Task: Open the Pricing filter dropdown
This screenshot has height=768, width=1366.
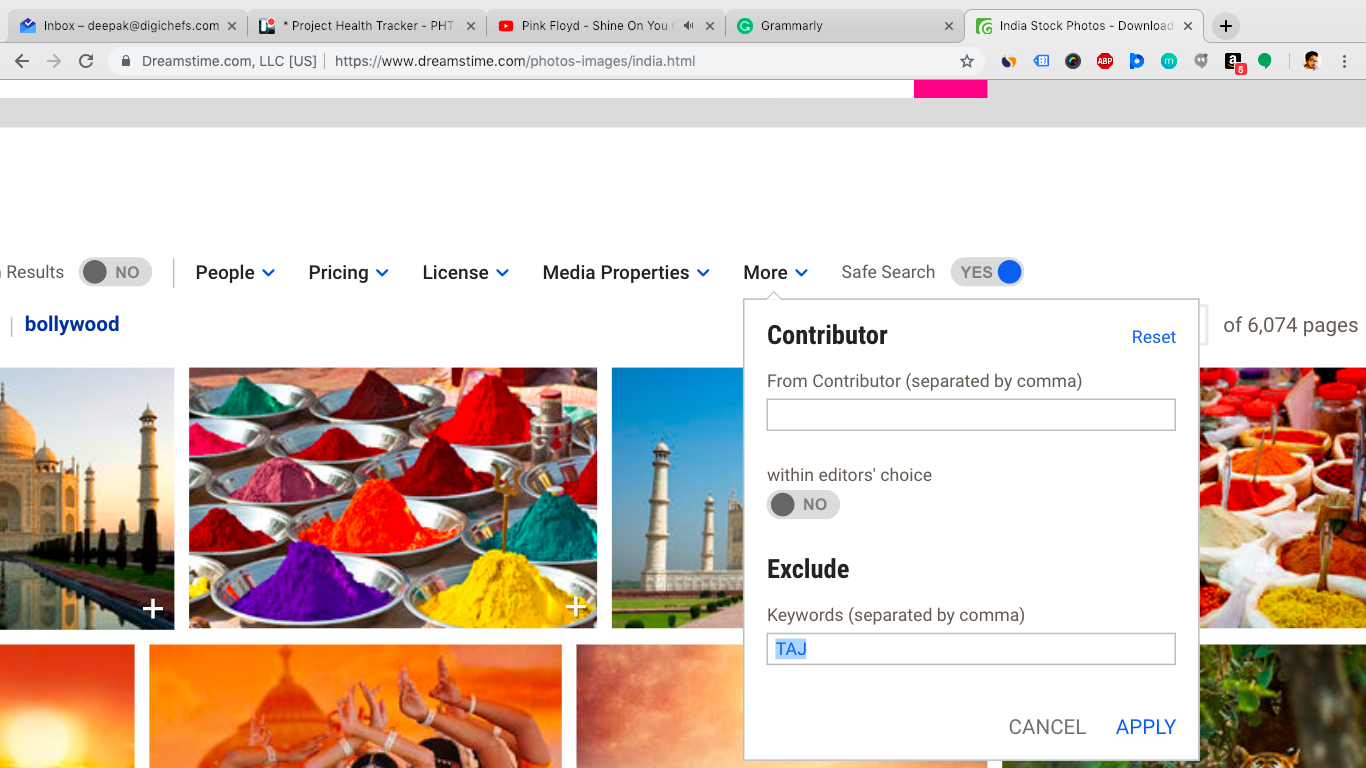Action: pyautogui.click(x=348, y=272)
